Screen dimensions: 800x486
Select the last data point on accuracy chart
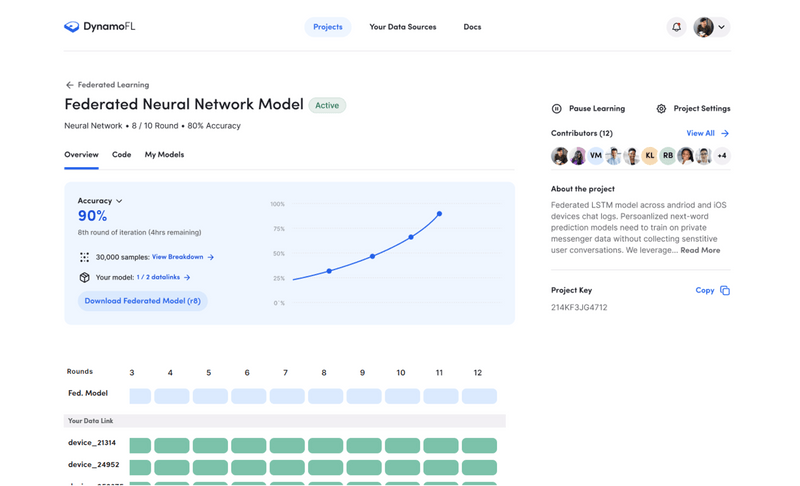point(439,214)
